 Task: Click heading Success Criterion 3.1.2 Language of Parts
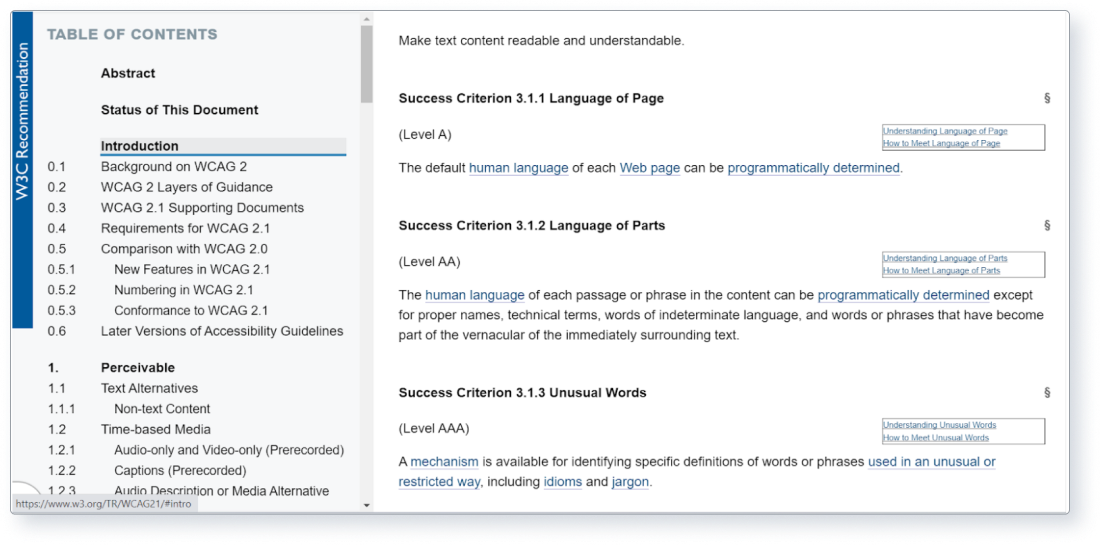[532, 225]
